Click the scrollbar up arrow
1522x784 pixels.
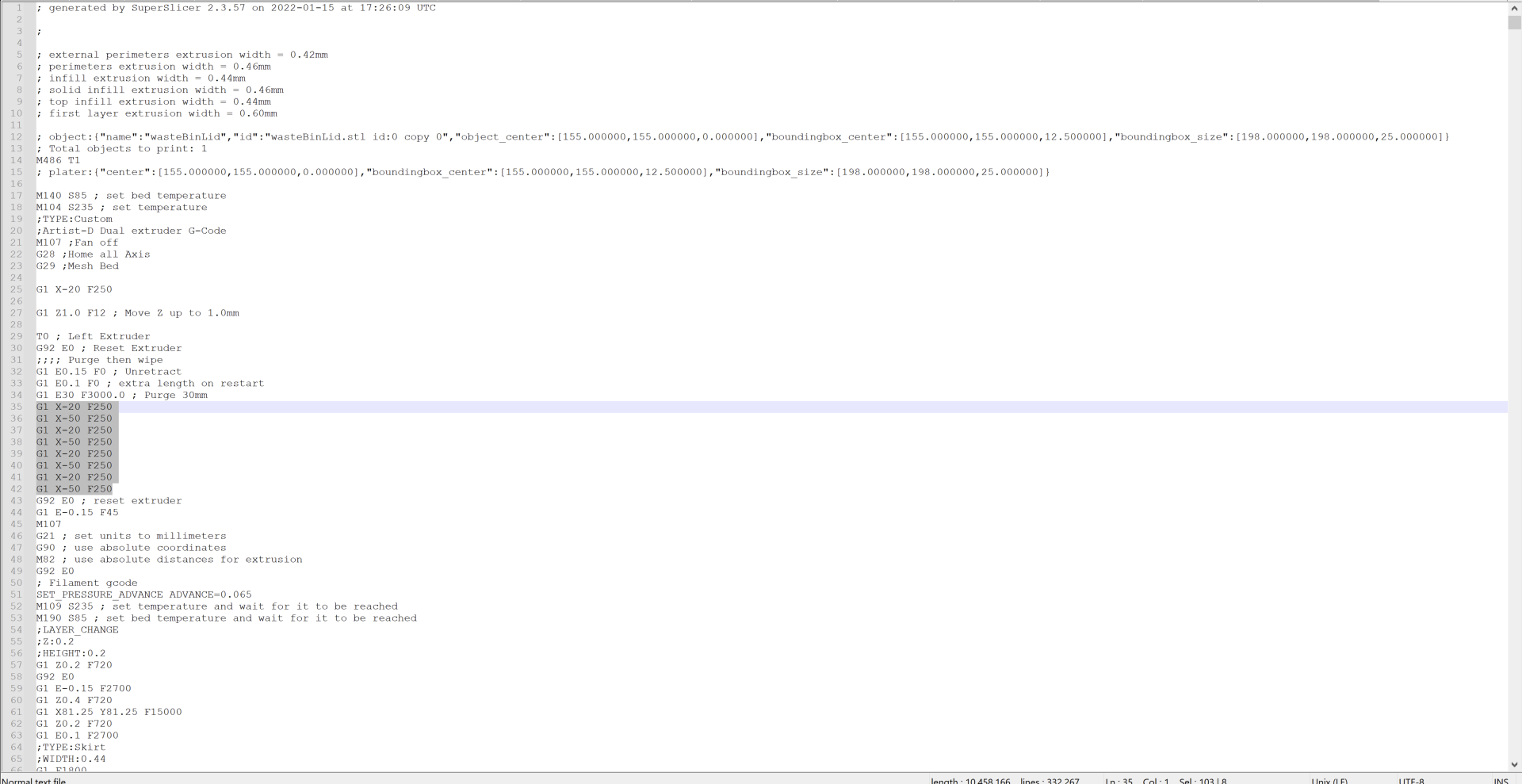coord(1514,6)
